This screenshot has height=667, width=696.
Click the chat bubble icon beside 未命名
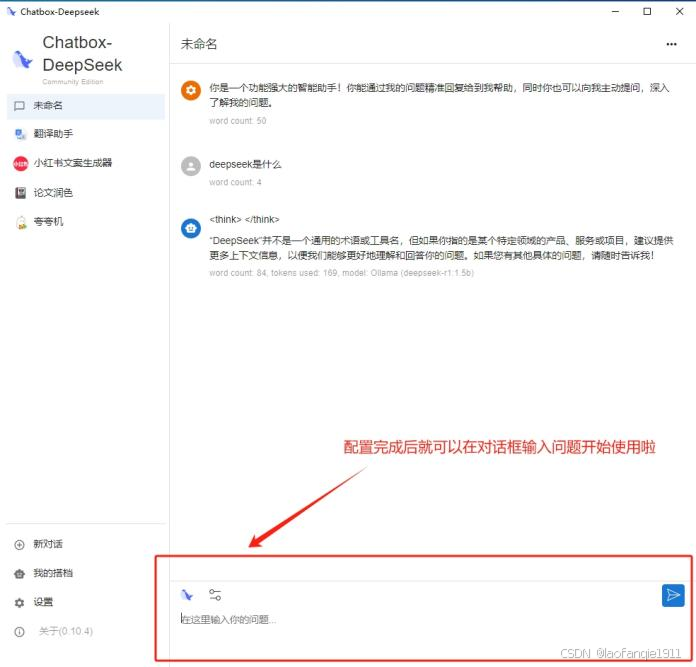tap(19, 106)
